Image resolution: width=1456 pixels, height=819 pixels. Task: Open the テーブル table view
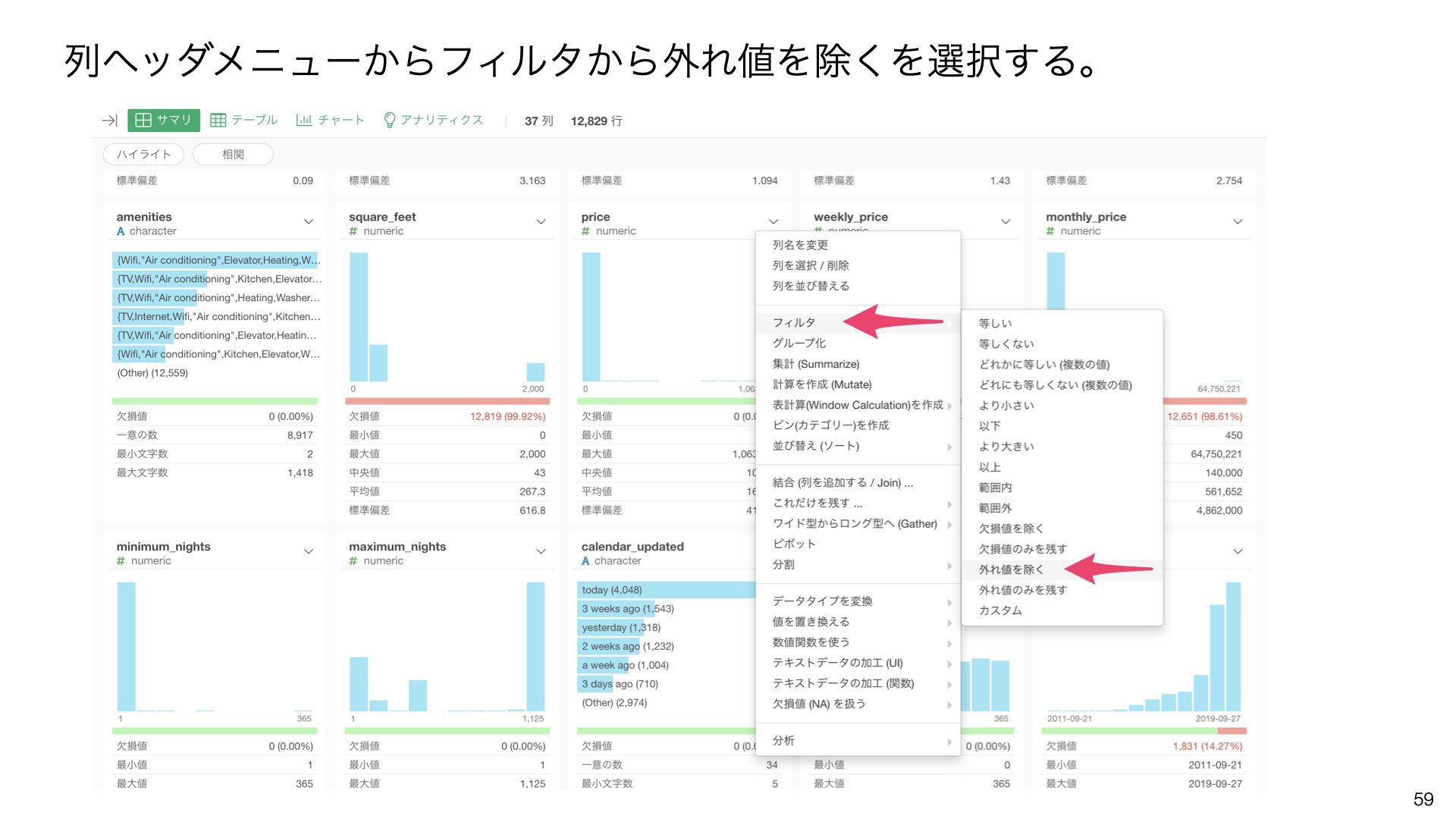point(243,121)
